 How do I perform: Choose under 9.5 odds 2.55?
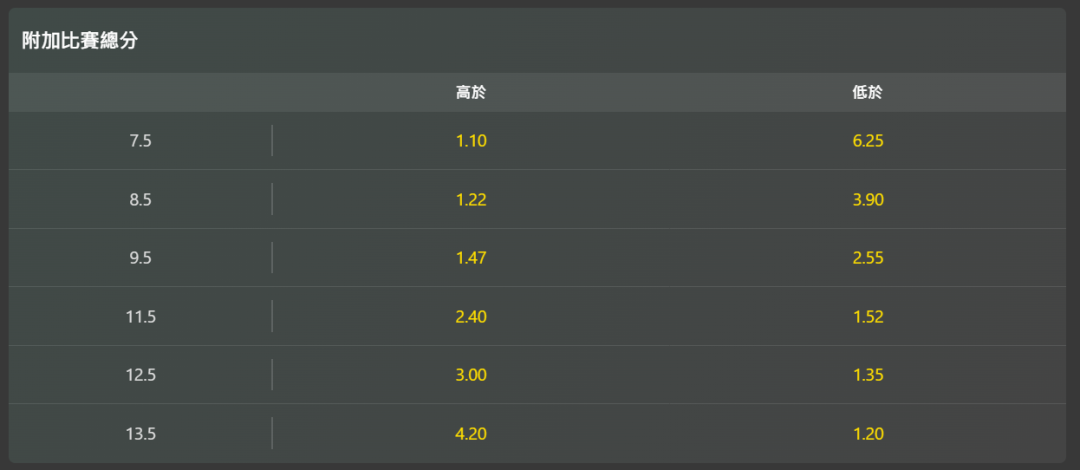point(867,258)
